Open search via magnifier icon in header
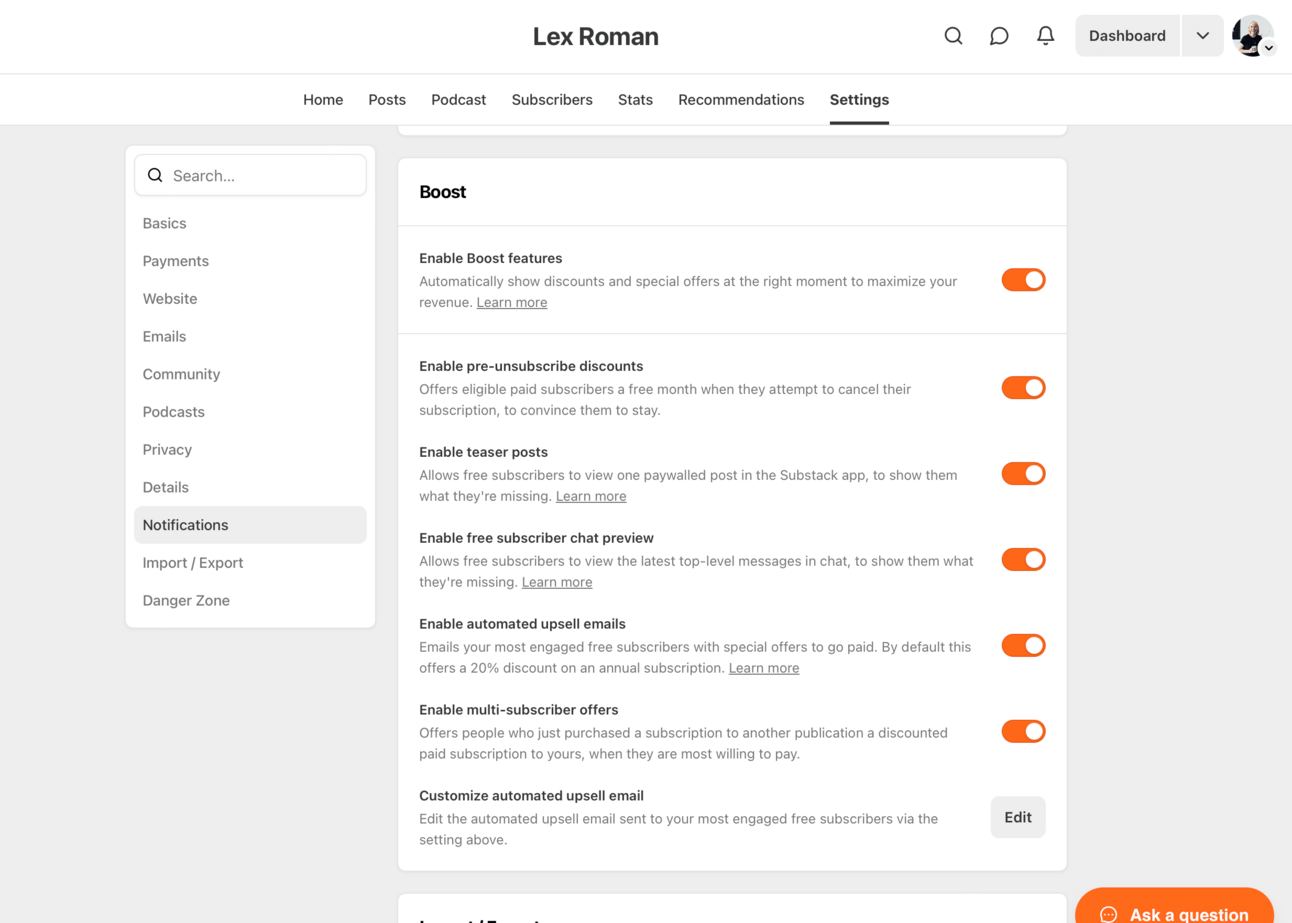The width and height of the screenshot is (1292, 923). click(x=953, y=36)
